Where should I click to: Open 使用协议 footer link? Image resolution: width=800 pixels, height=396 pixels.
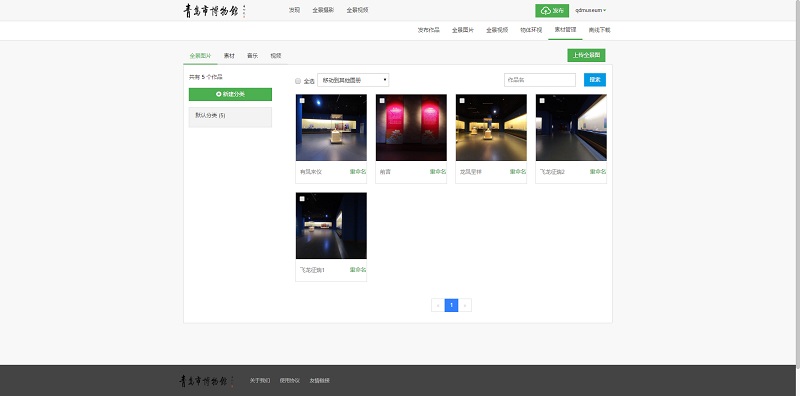point(290,381)
